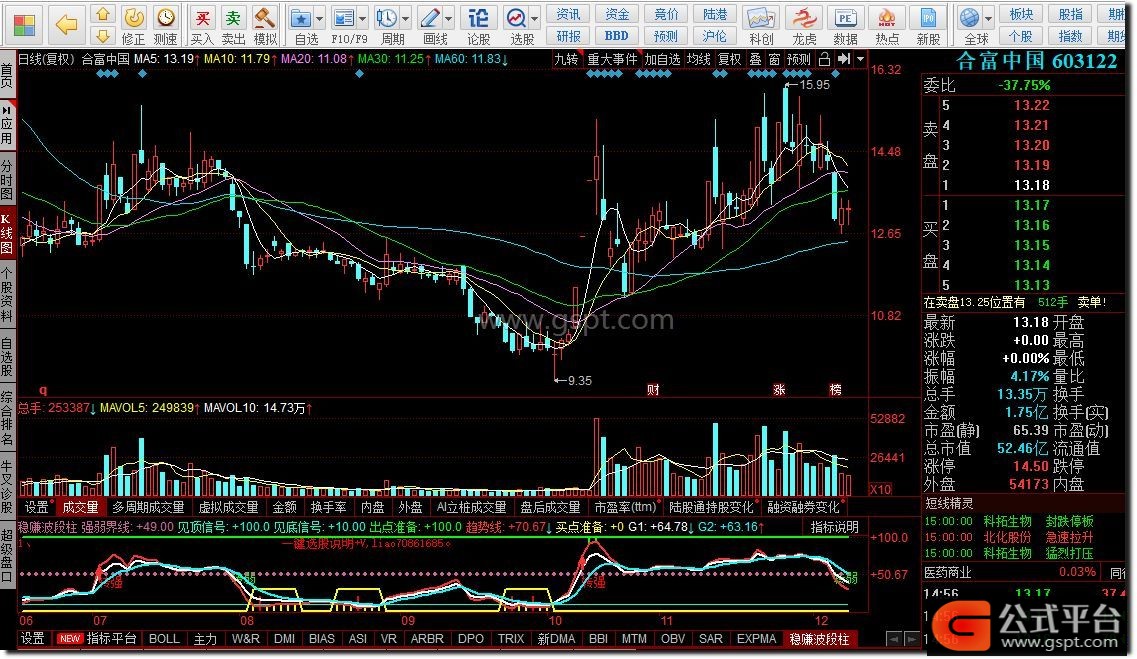Toggle the 窗 window option

pyautogui.click(x=774, y=59)
